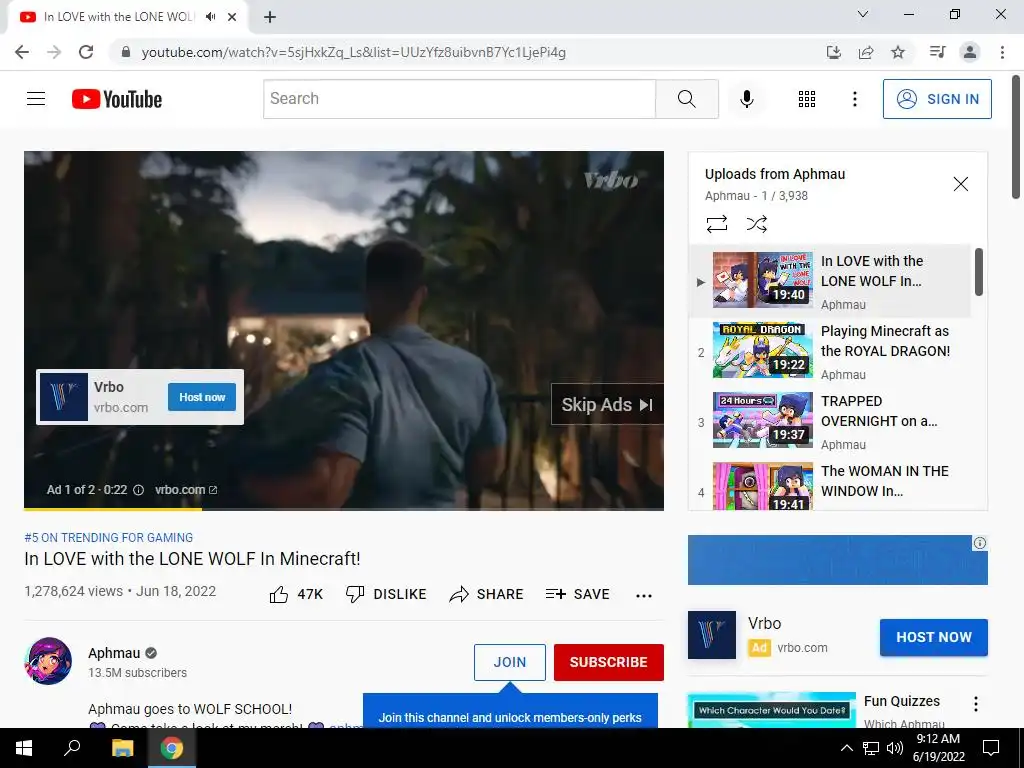1024x768 pixels.
Task: Open Chrome profile avatar
Action: tap(970, 52)
